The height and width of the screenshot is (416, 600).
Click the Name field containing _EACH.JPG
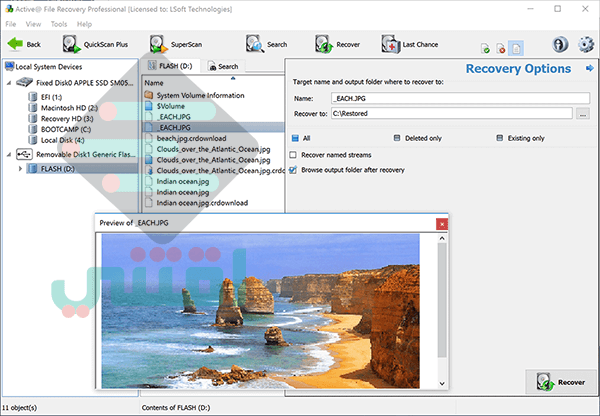[x=460, y=98]
